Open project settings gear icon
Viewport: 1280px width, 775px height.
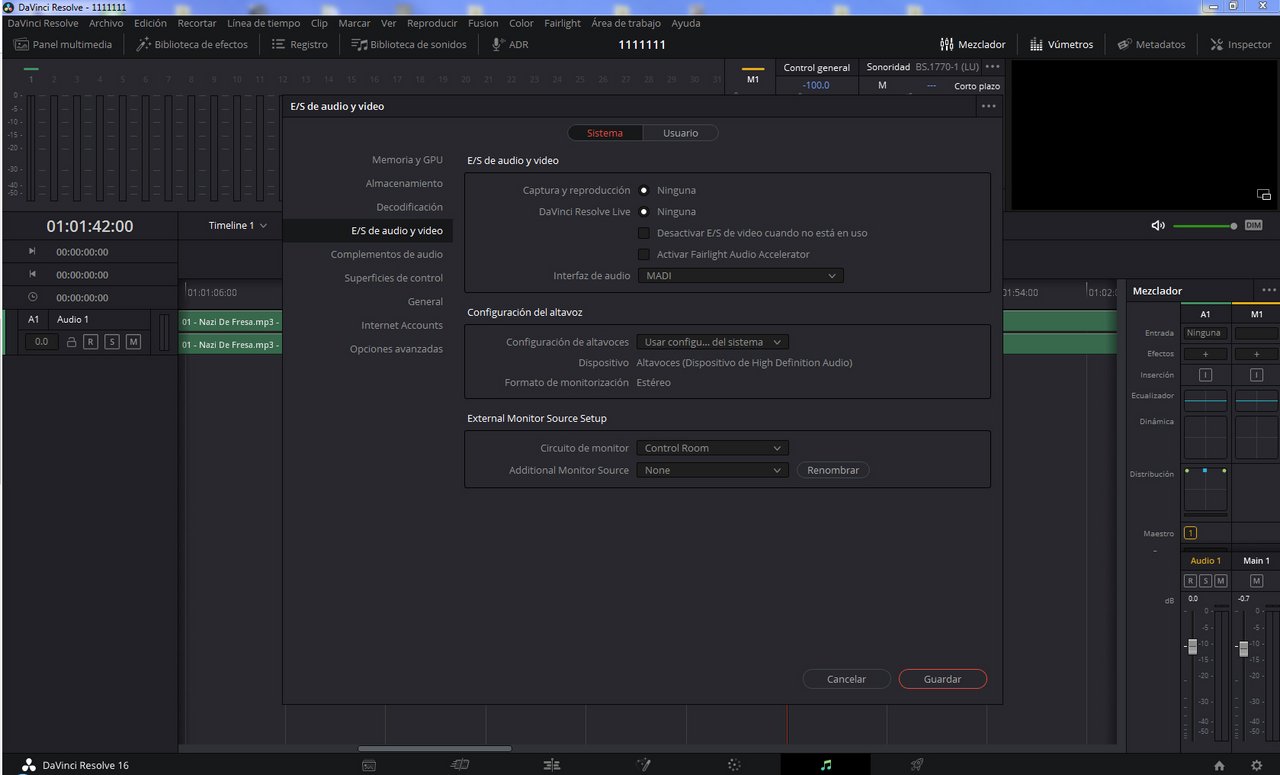pos(1256,765)
